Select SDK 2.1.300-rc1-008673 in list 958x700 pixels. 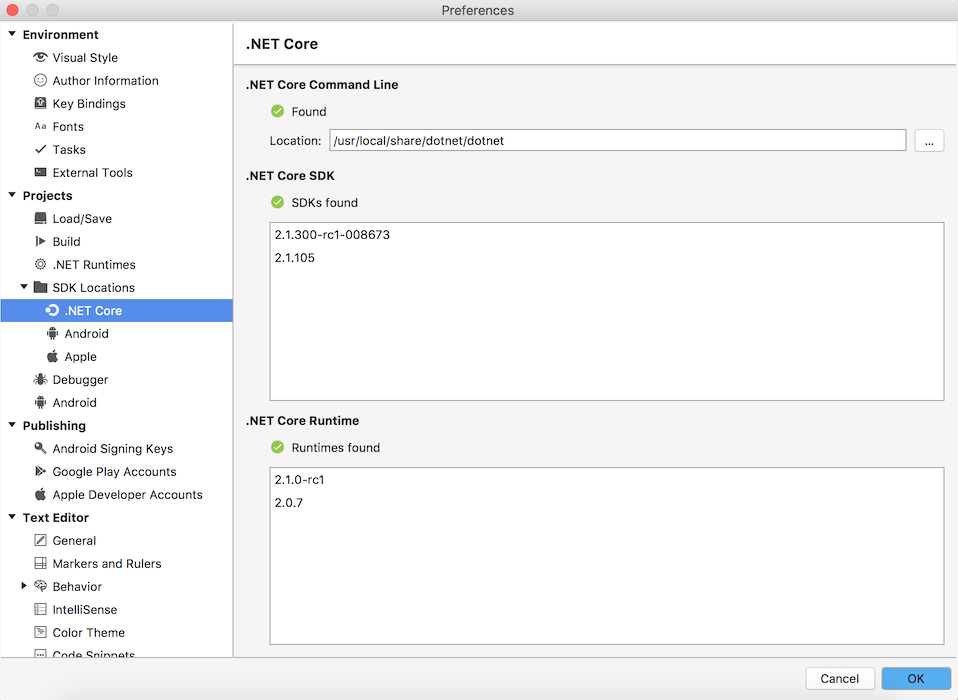tap(607, 235)
